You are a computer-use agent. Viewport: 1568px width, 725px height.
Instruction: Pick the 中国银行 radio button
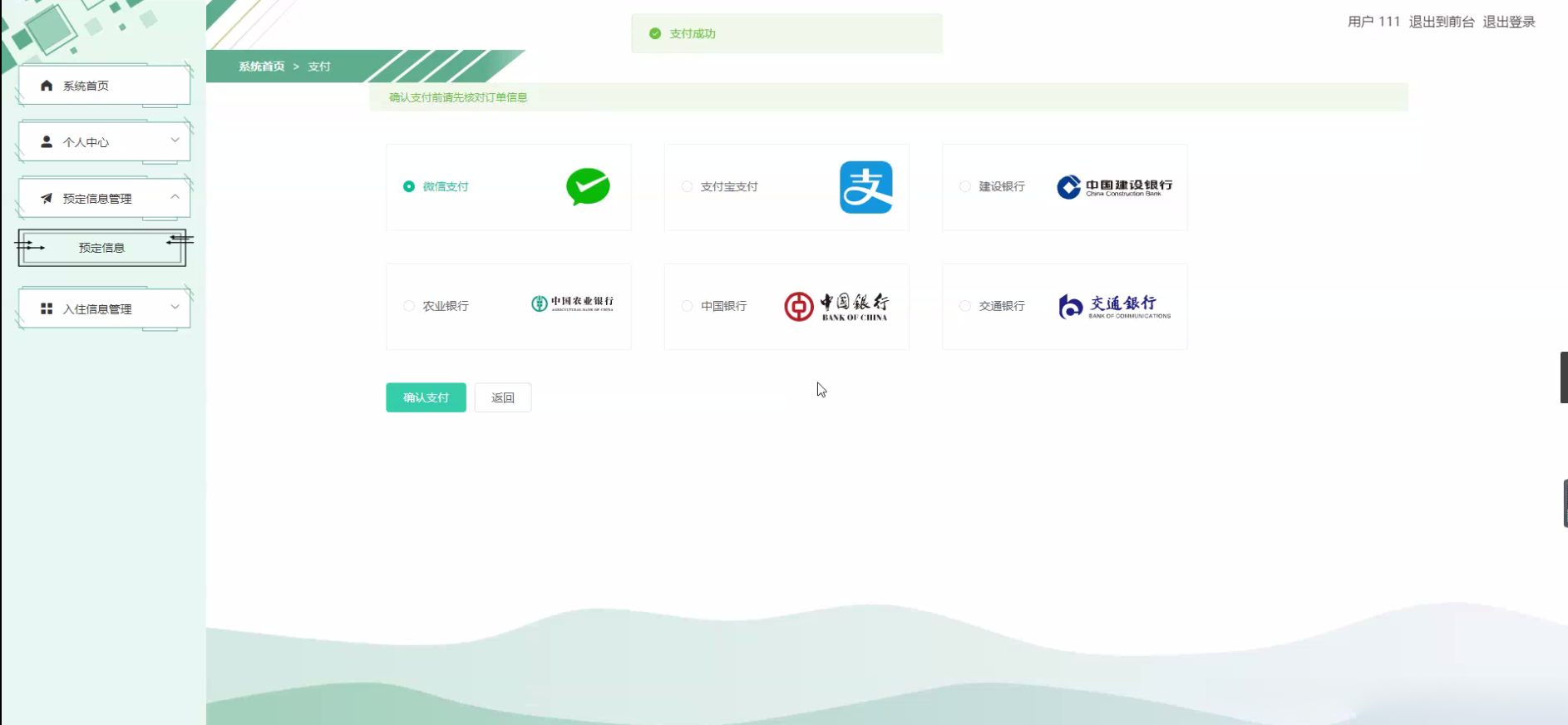pos(687,306)
